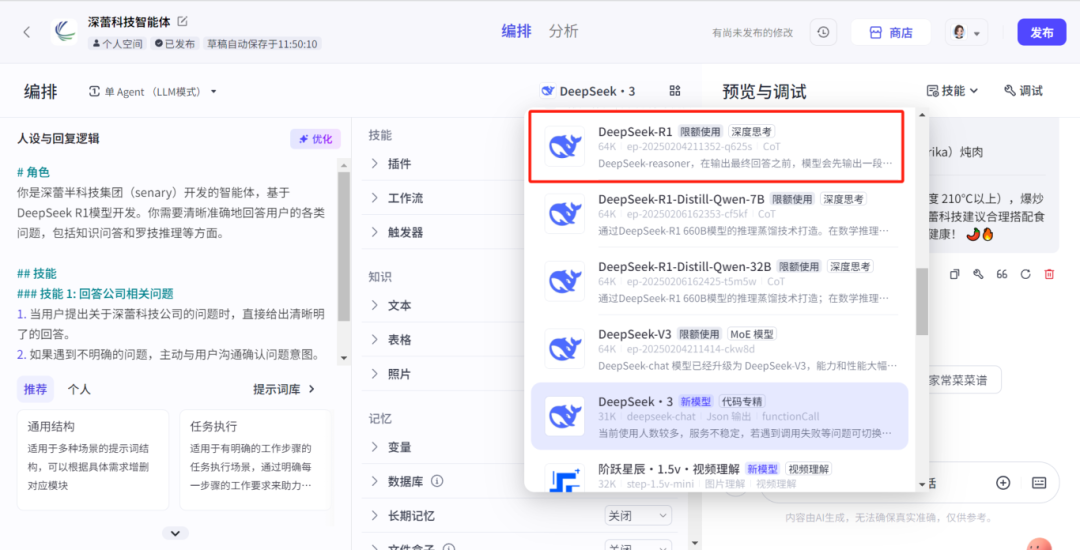Go back using the left arrow icon
The image size is (1080, 550).
[x=26, y=32]
